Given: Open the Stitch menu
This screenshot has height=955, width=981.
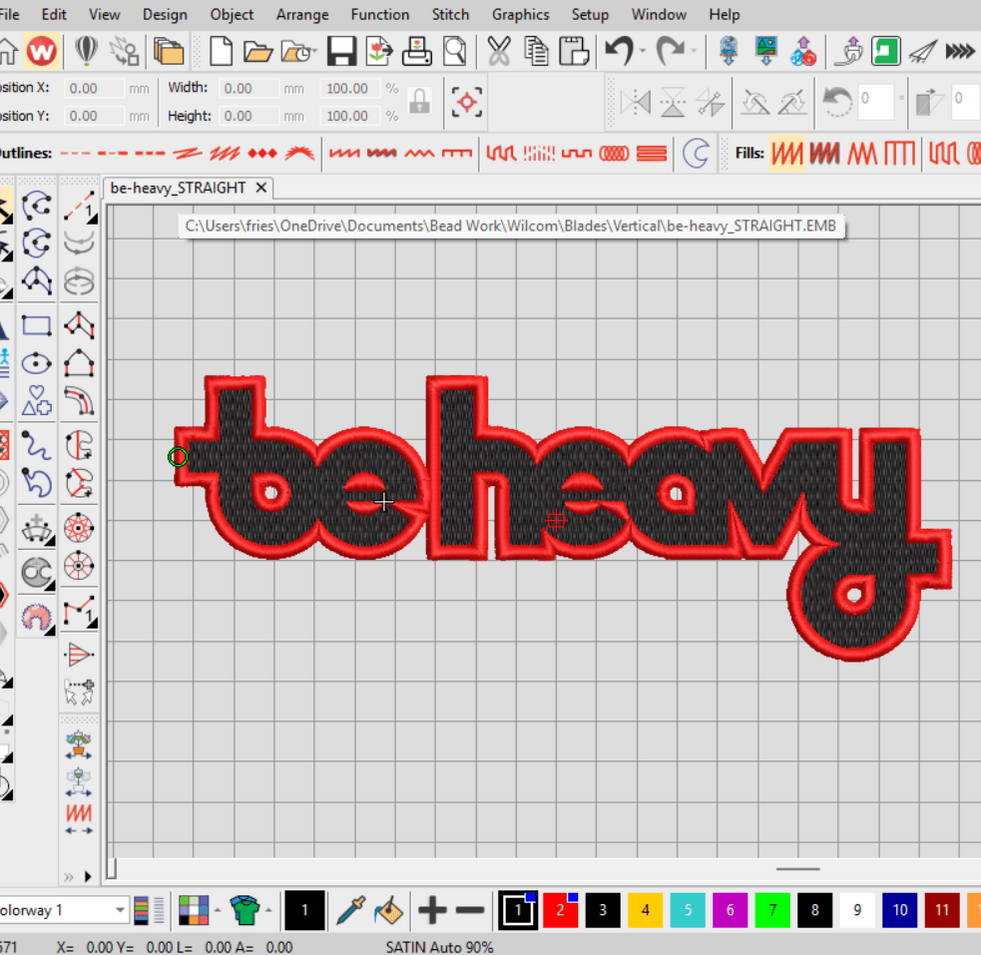Looking at the screenshot, I should click(x=450, y=14).
